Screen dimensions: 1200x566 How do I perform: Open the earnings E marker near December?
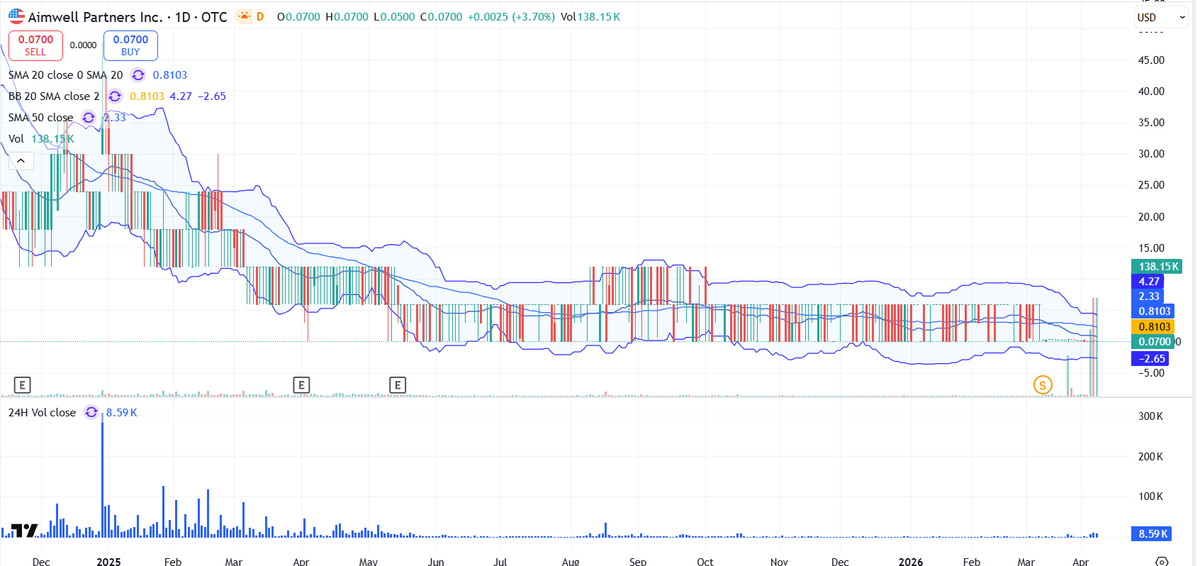pos(23,384)
